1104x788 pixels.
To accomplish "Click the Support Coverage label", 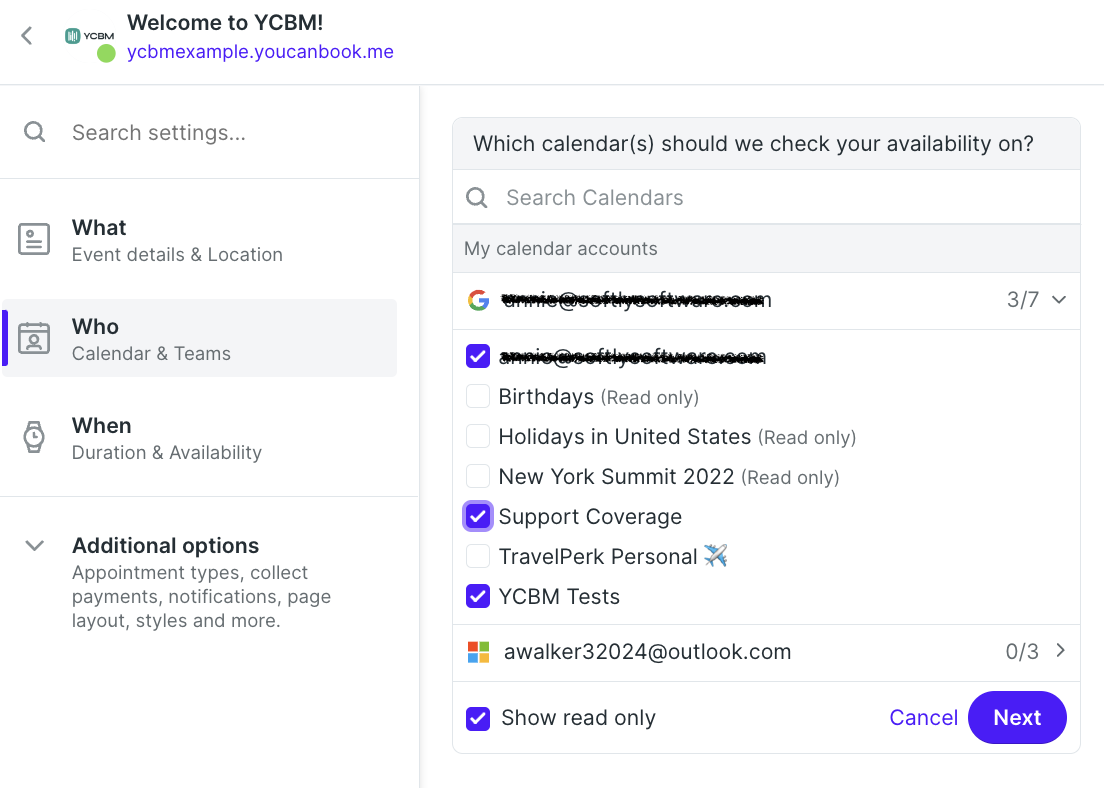I will 590,517.
